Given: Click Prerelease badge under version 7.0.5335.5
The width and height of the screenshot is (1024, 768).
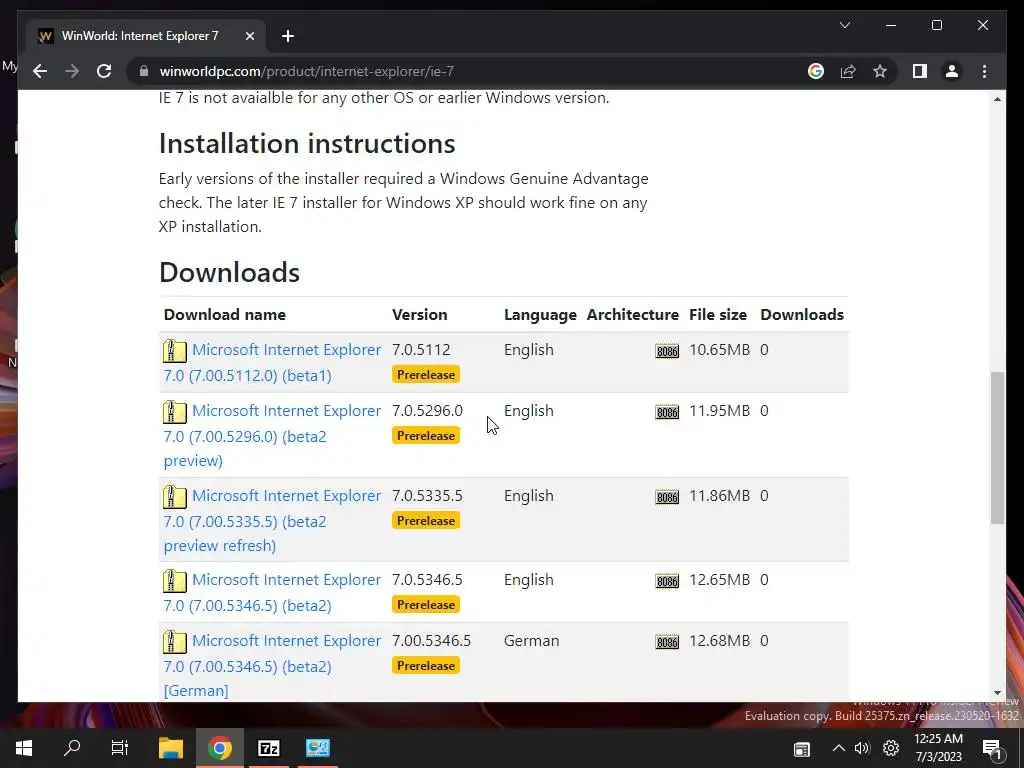Looking at the screenshot, I should 426,520.
